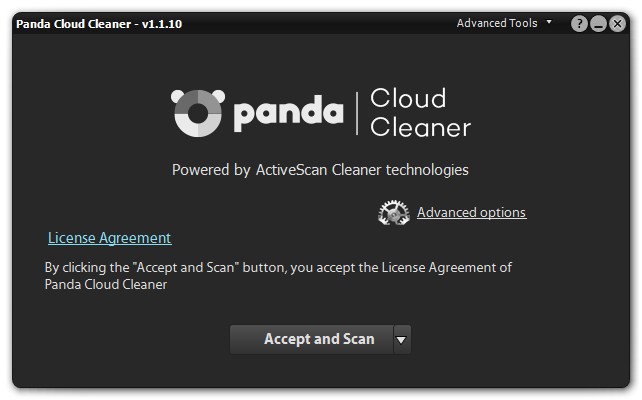Click the vertical divider line in the logo
The image size is (642, 400).
click(x=357, y=113)
